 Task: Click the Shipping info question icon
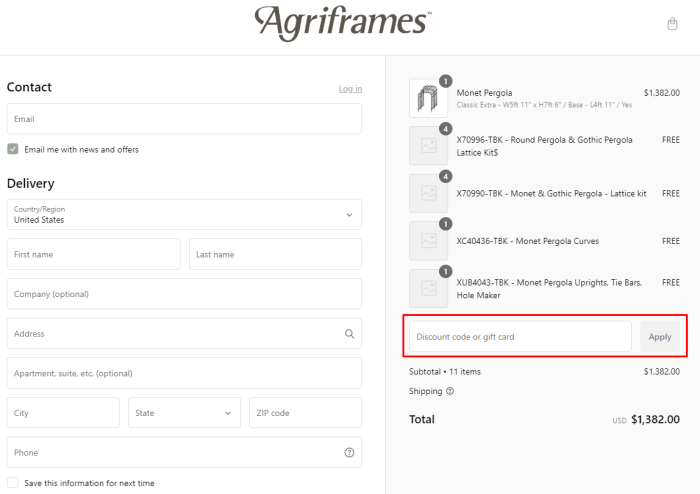pyautogui.click(x=450, y=391)
